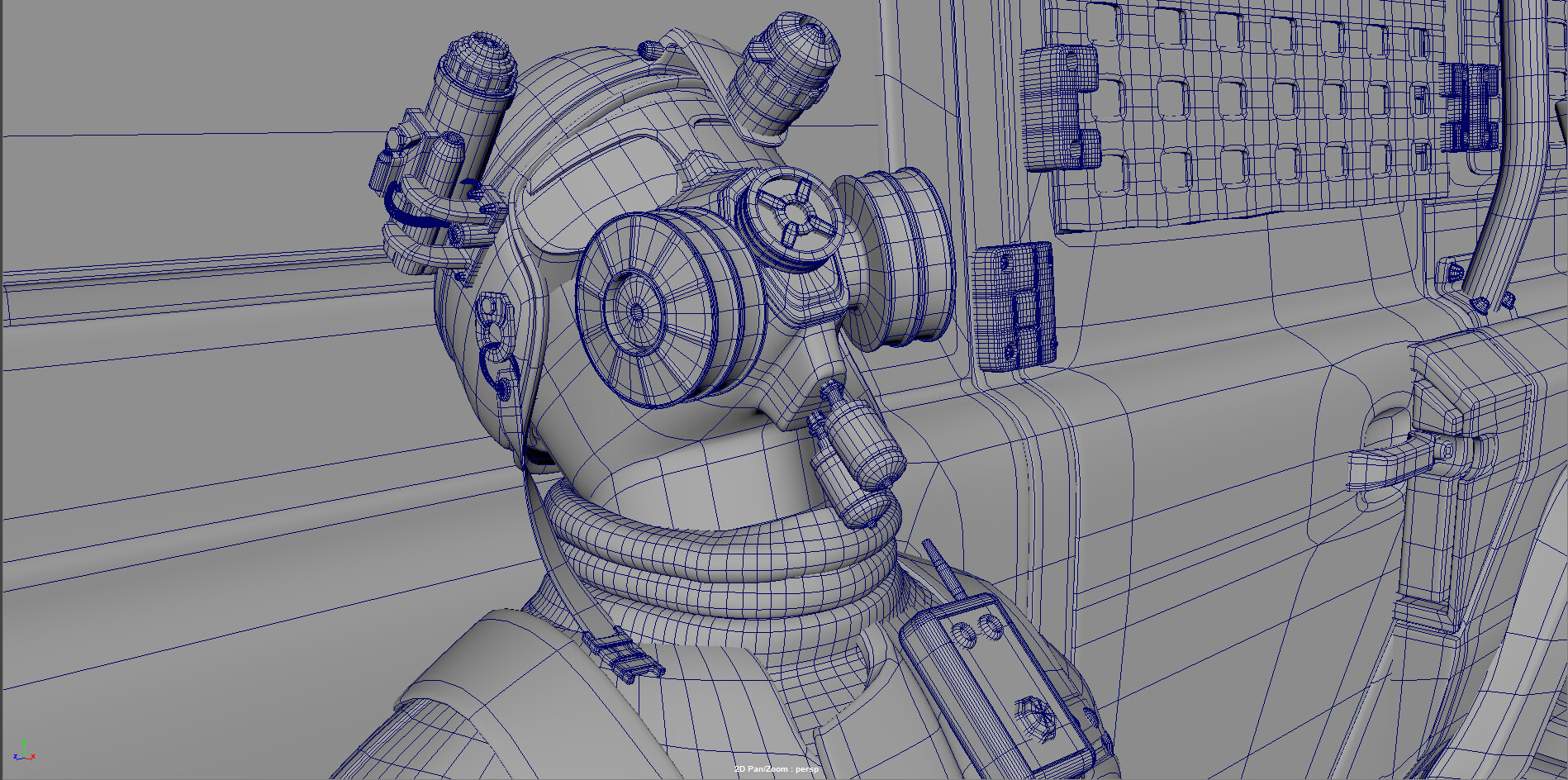This screenshot has height=780, width=1568.
Task: Select the lower hinge block on the door
Action: click(1014, 306)
